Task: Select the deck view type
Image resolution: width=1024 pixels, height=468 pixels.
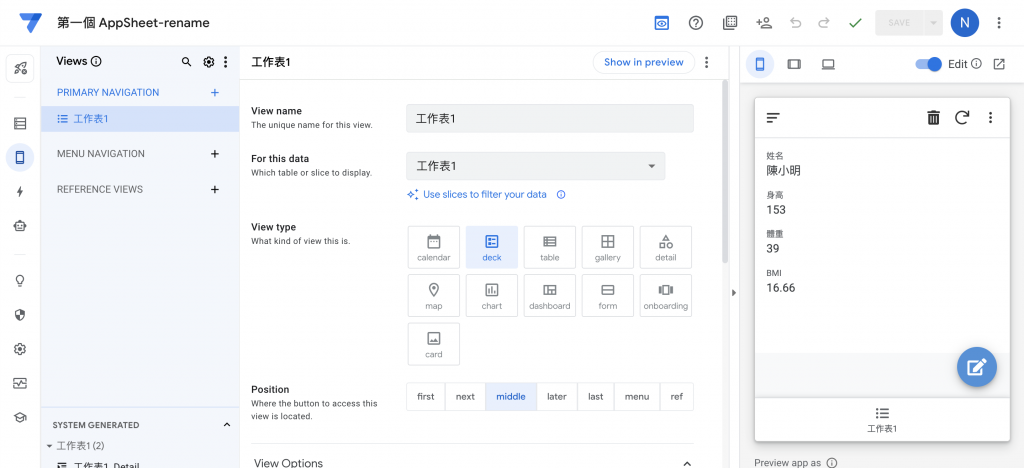Action: 492,247
